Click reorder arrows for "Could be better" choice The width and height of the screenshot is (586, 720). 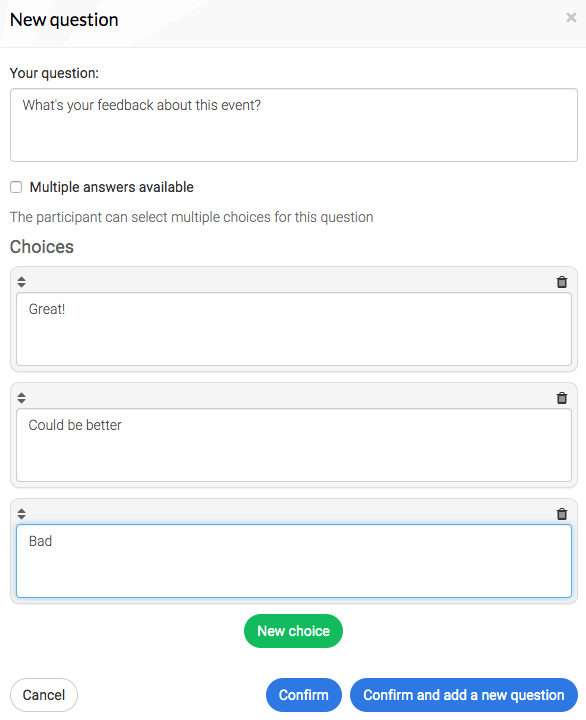22,398
